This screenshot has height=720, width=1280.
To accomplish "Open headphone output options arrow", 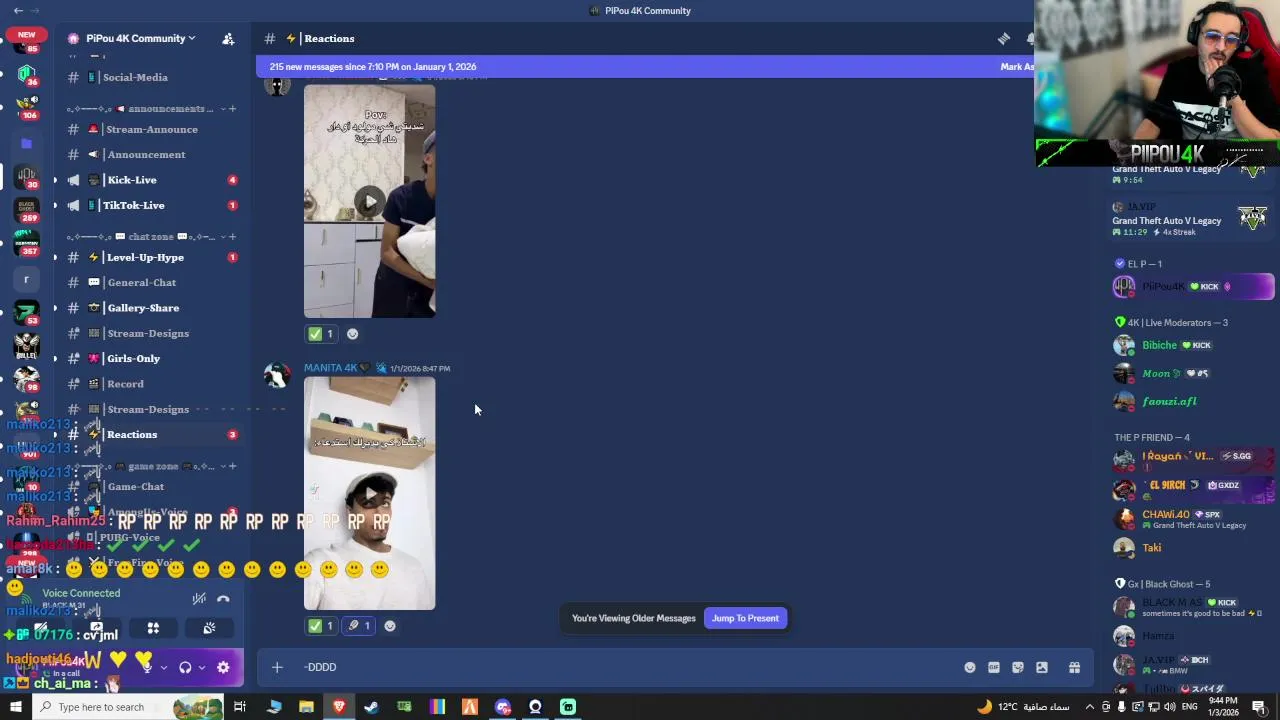I will point(201,667).
